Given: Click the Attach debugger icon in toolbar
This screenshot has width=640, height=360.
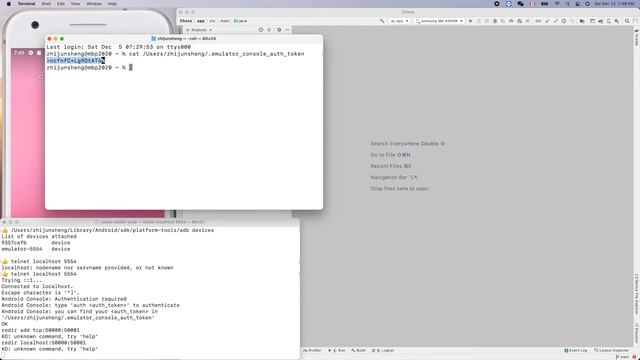Looking at the screenshot, I should [520, 21].
